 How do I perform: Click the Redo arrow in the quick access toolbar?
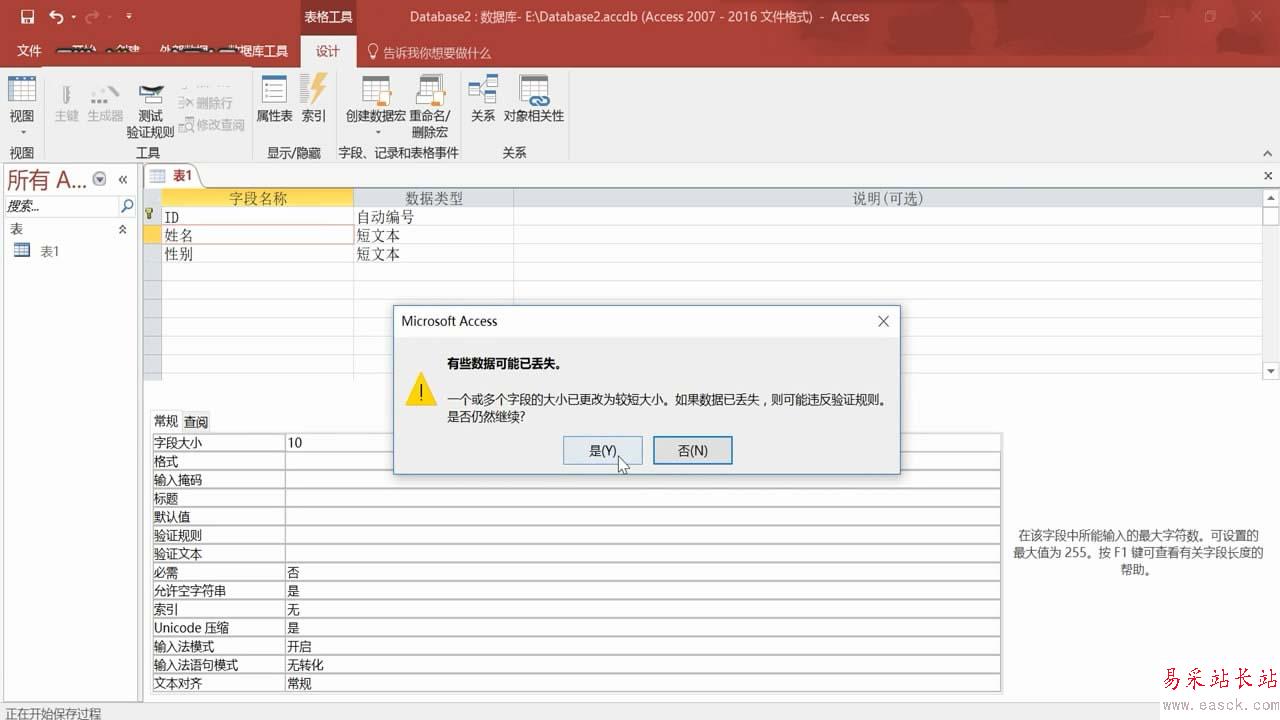coord(92,17)
